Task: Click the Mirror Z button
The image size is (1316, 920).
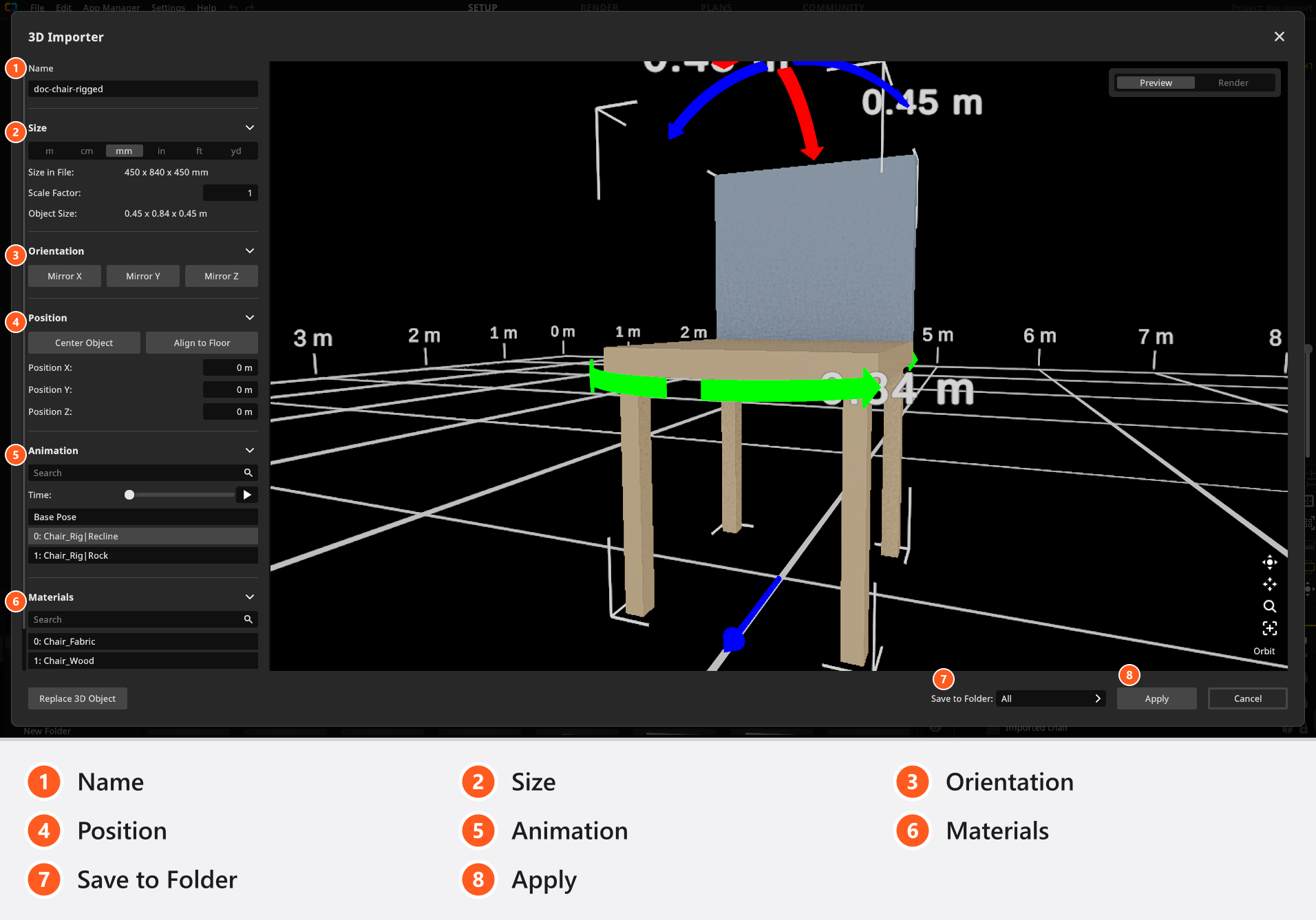Action: (x=222, y=276)
